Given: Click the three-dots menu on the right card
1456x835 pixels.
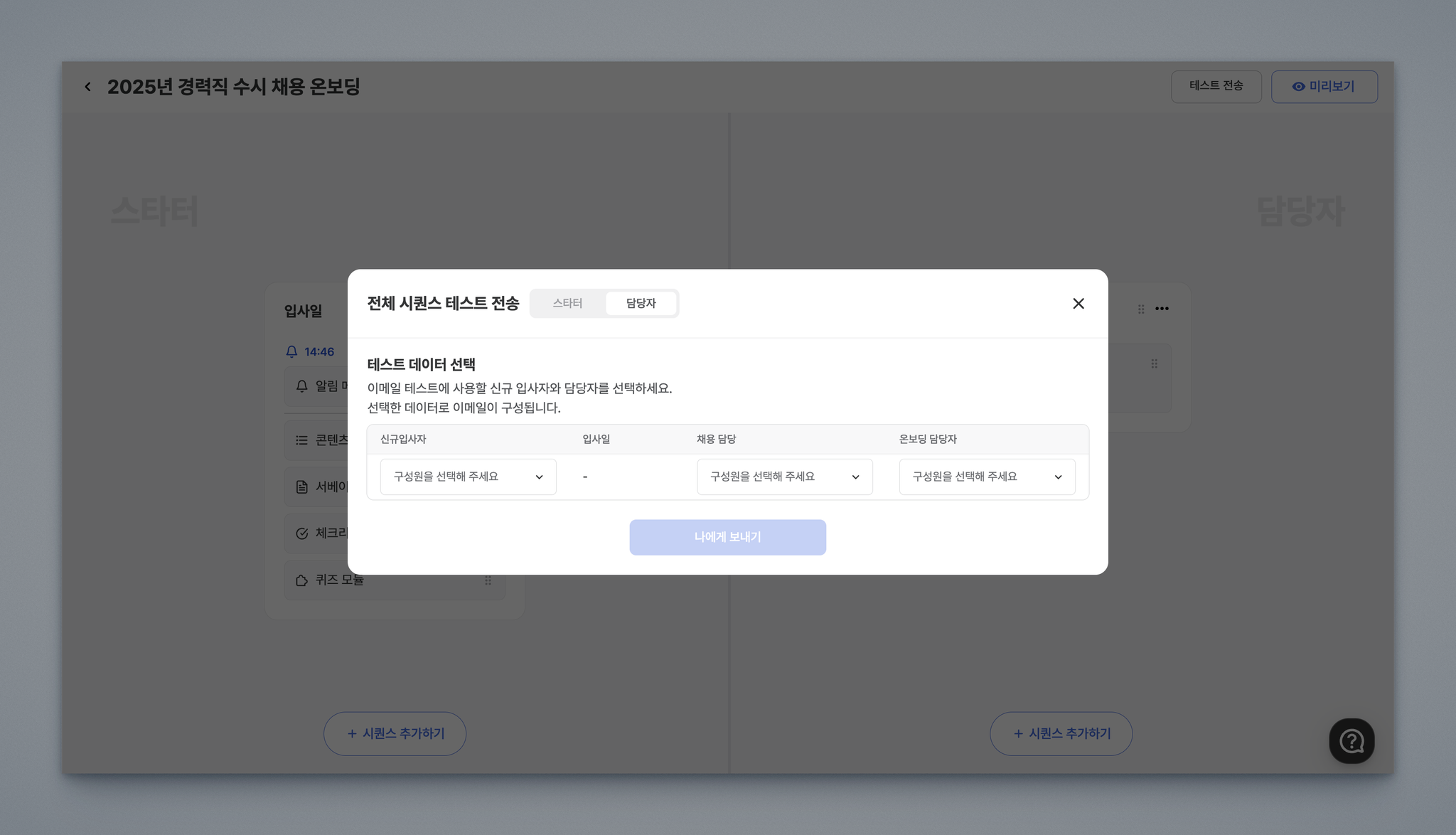Looking at the screenshot, I should click(1162, 309).
